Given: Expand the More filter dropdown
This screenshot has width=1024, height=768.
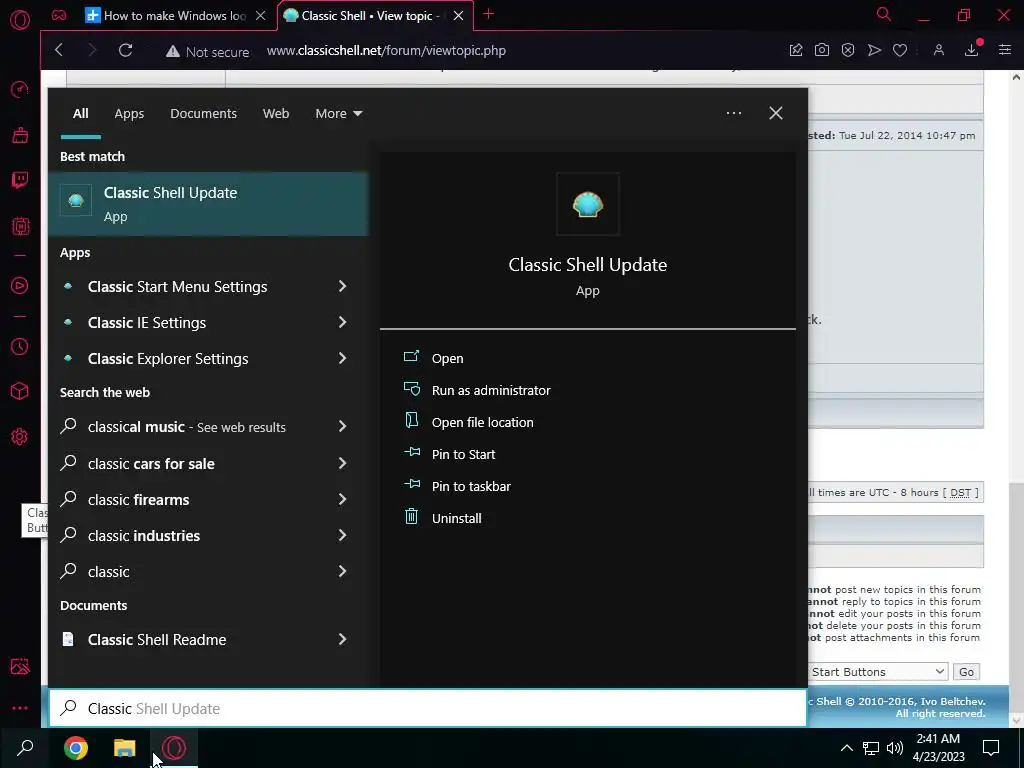Looking at the screenshot, I should 338,114.
